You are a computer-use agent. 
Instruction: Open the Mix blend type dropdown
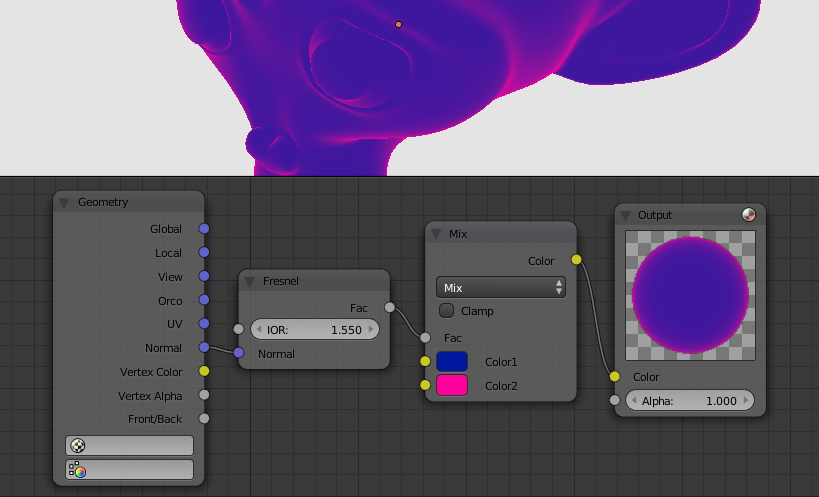500,288
